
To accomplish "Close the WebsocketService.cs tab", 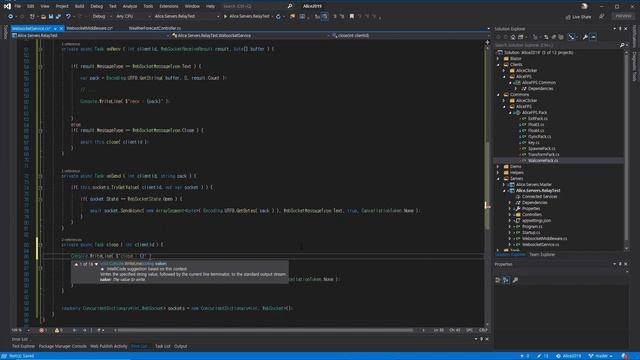I will pos(61,29).
